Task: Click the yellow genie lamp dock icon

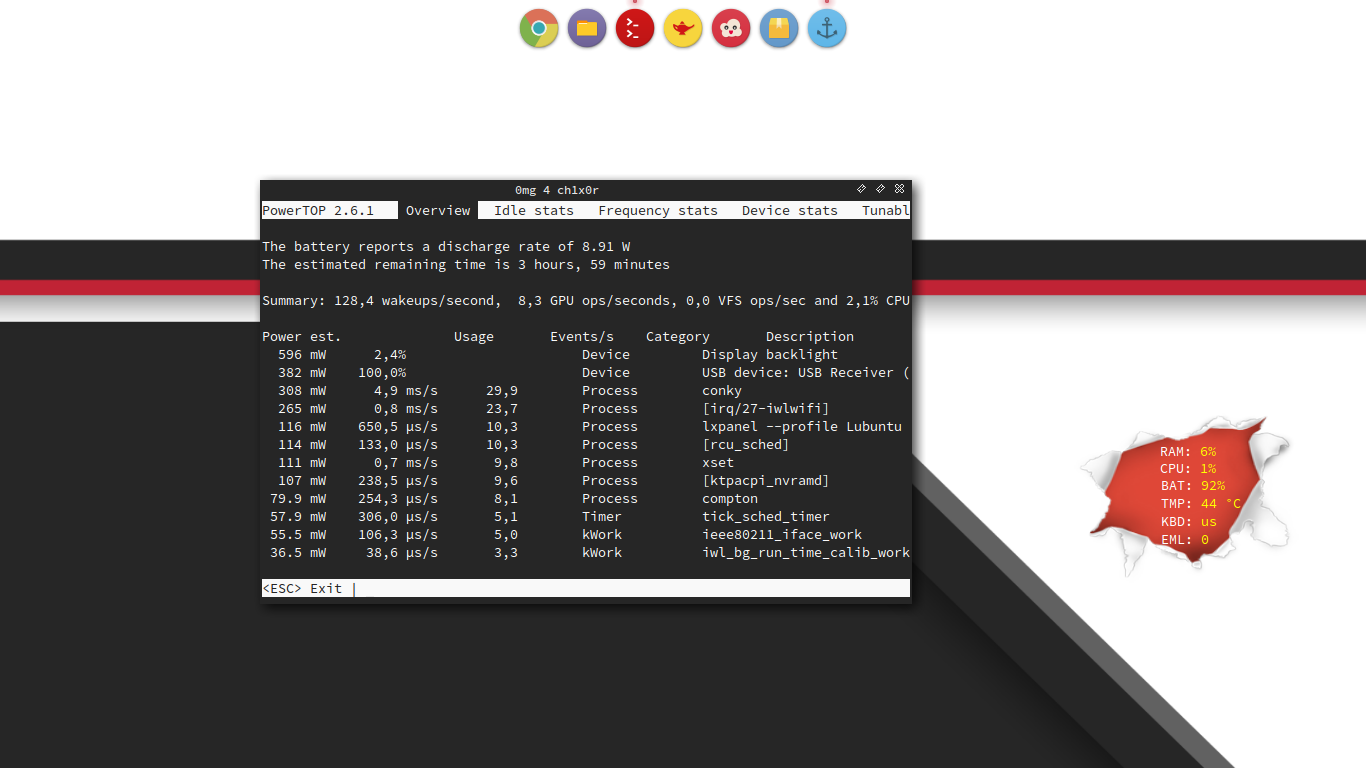Action: [683, 28]
